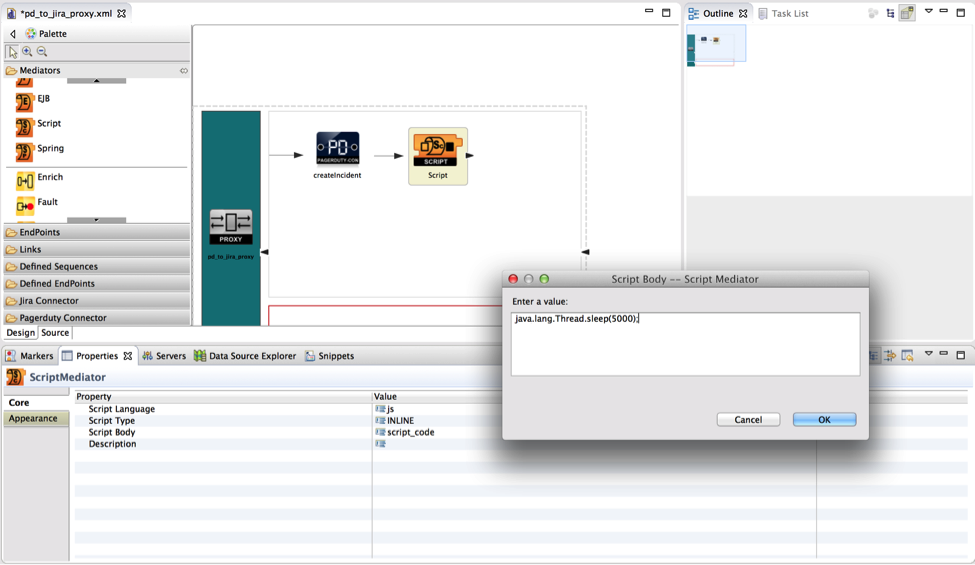Expand the Pagerduty Connector drawer
The width and height of the screenshot is (975, 565).
(62, 318)
